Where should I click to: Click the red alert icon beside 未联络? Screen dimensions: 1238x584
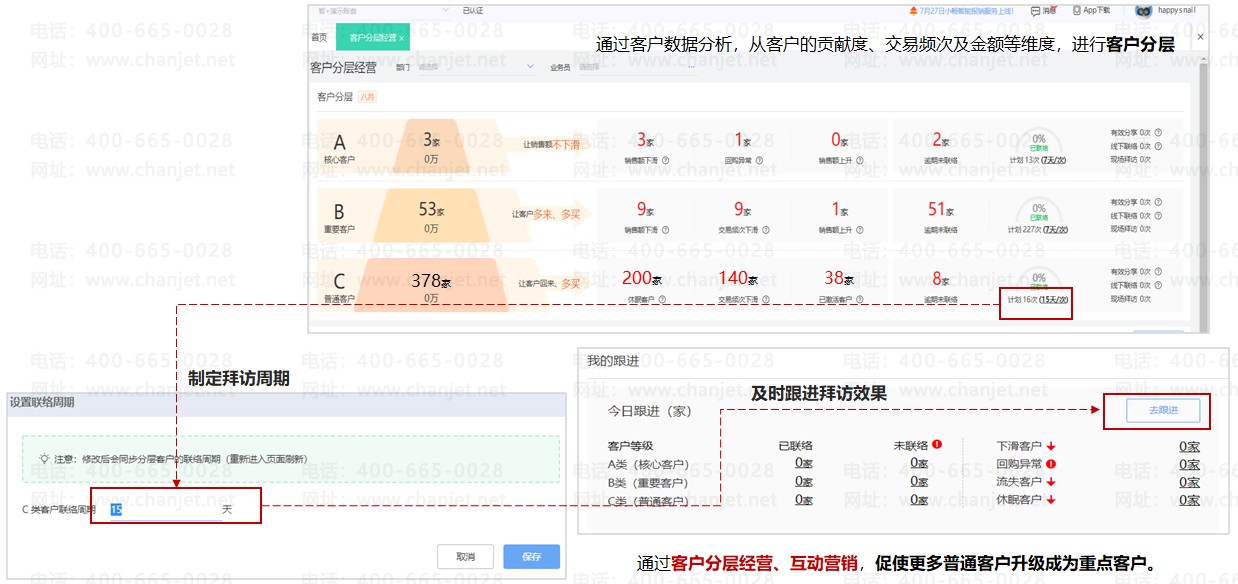click(x=937, y=444)
